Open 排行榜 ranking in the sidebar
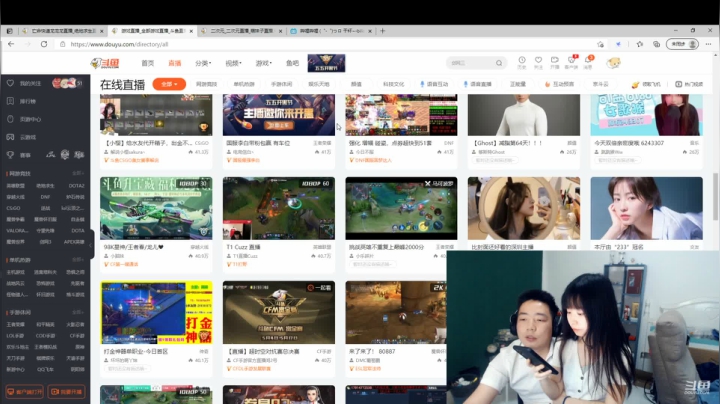 tap(22, 101)
